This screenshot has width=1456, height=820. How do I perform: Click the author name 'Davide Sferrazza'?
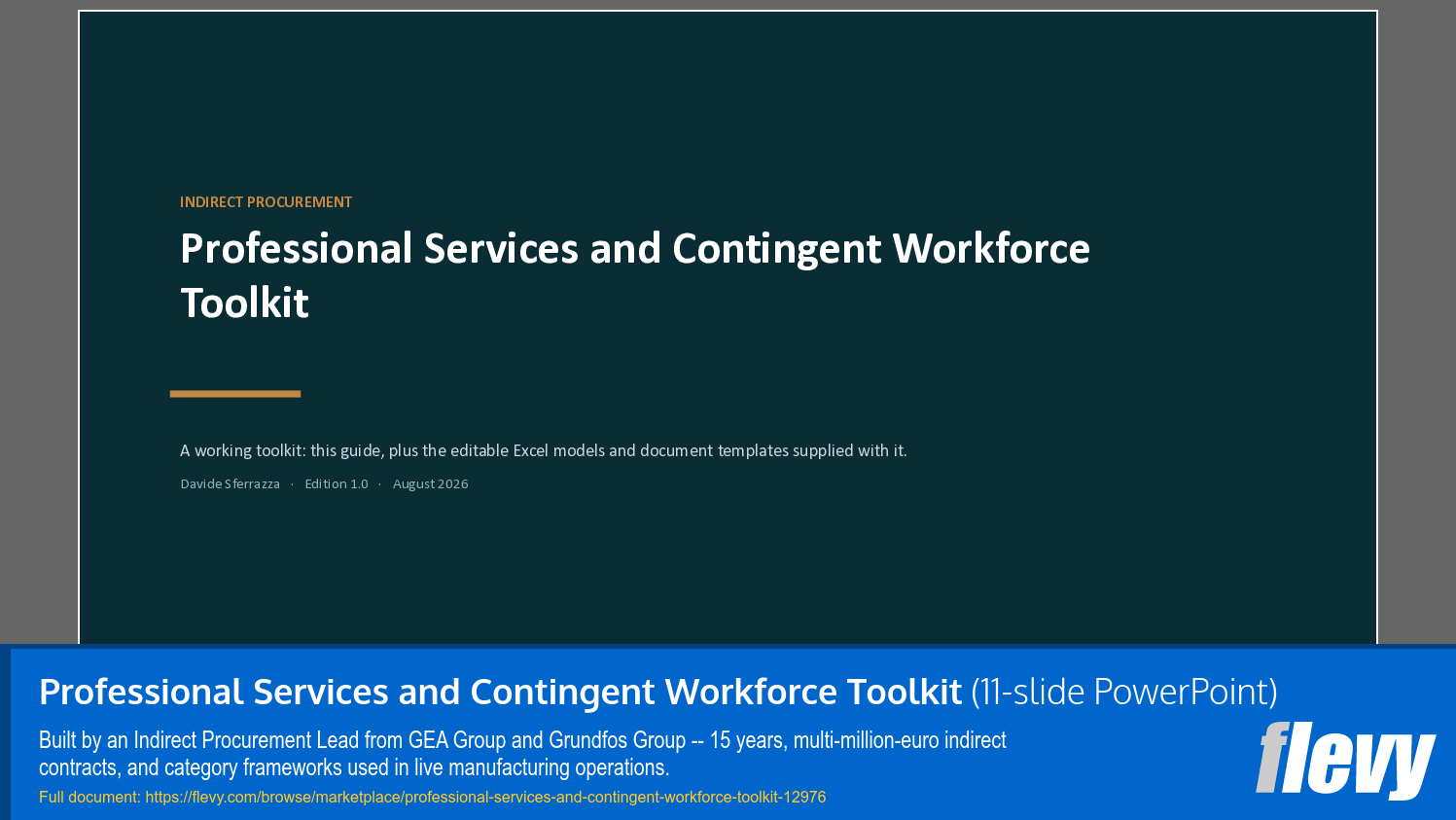230,483
